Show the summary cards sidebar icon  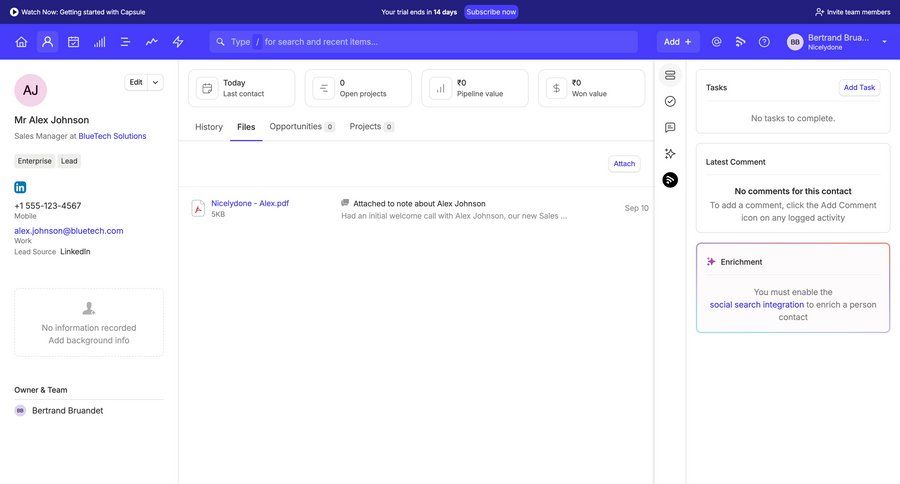pyautogui.click(x=670, y=75)
